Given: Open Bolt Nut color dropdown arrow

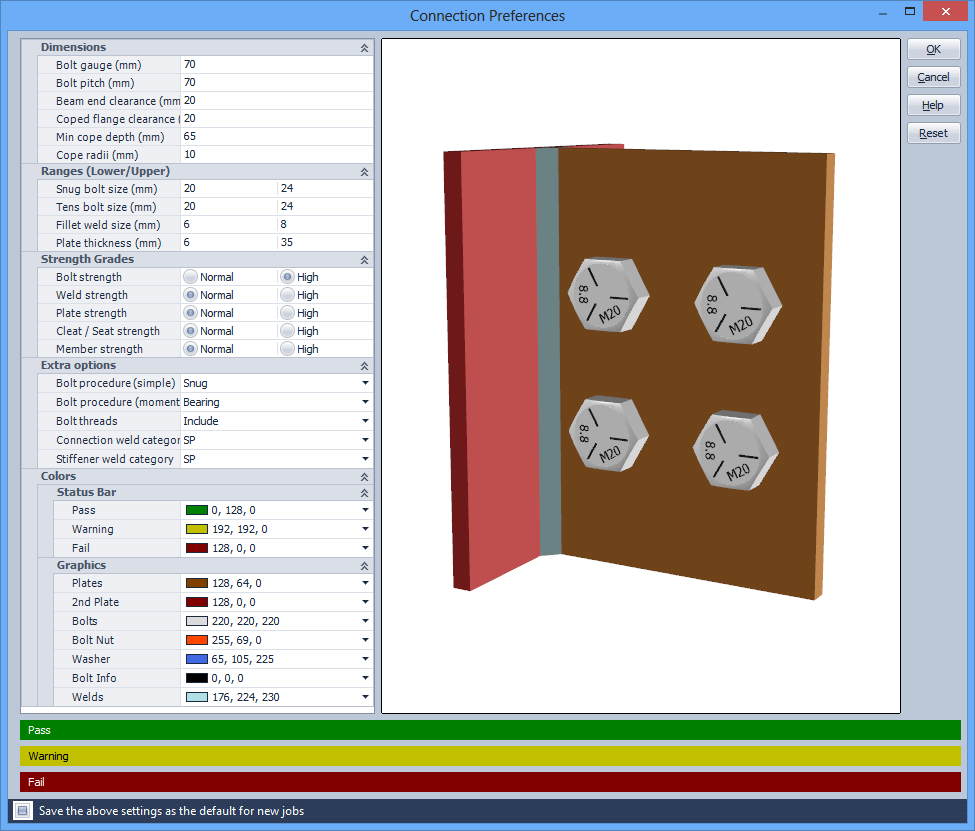Looking at the screenshot, I should click(x=365, y=640).
